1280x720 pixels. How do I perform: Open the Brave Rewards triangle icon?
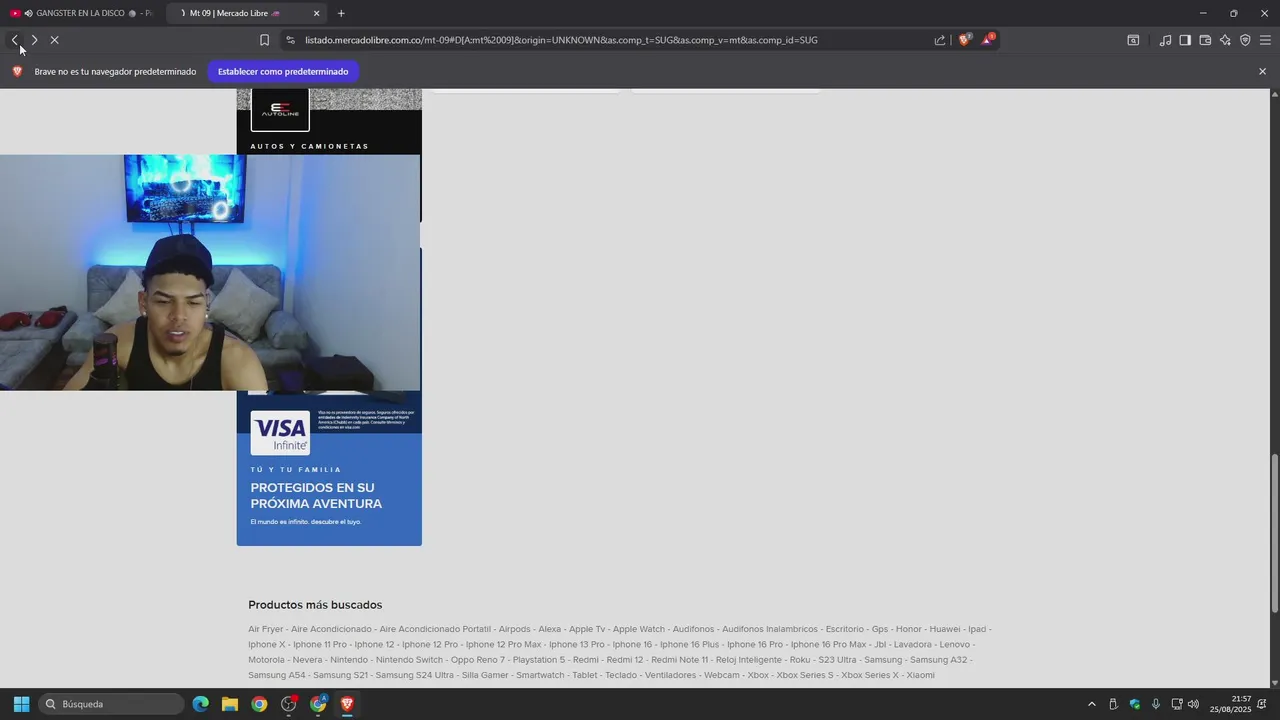point(987,40)
